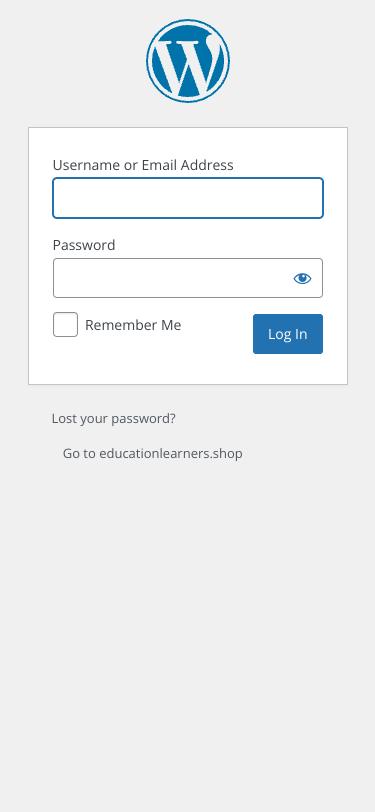375x812 pixels.
Task: Open the Lost your password? link
Action: click(113, 418)
